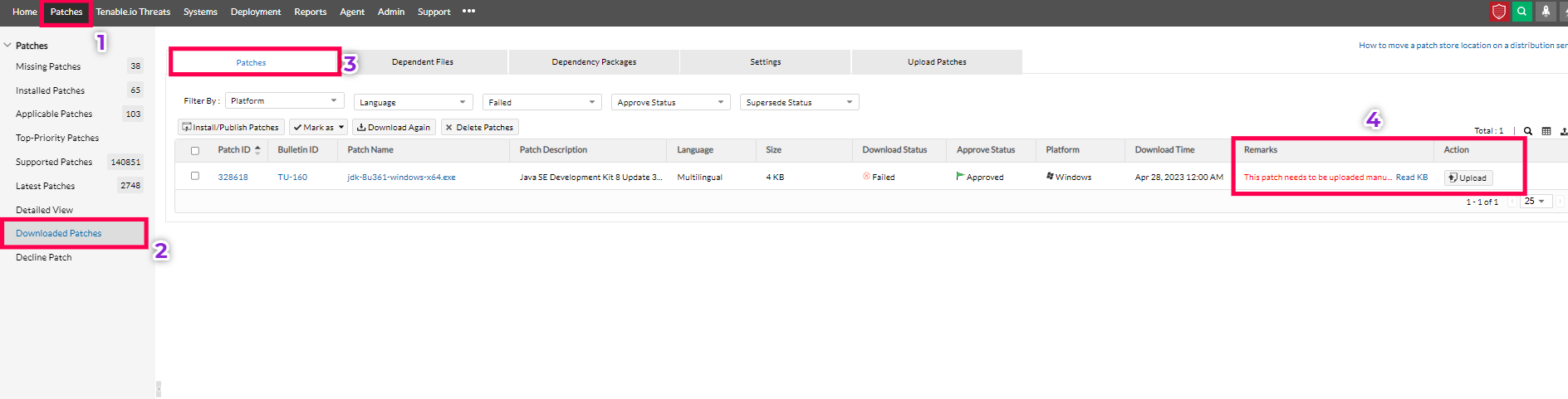
Task: Switch to the Upload Patches tab
Action: (x=937, y=61)
